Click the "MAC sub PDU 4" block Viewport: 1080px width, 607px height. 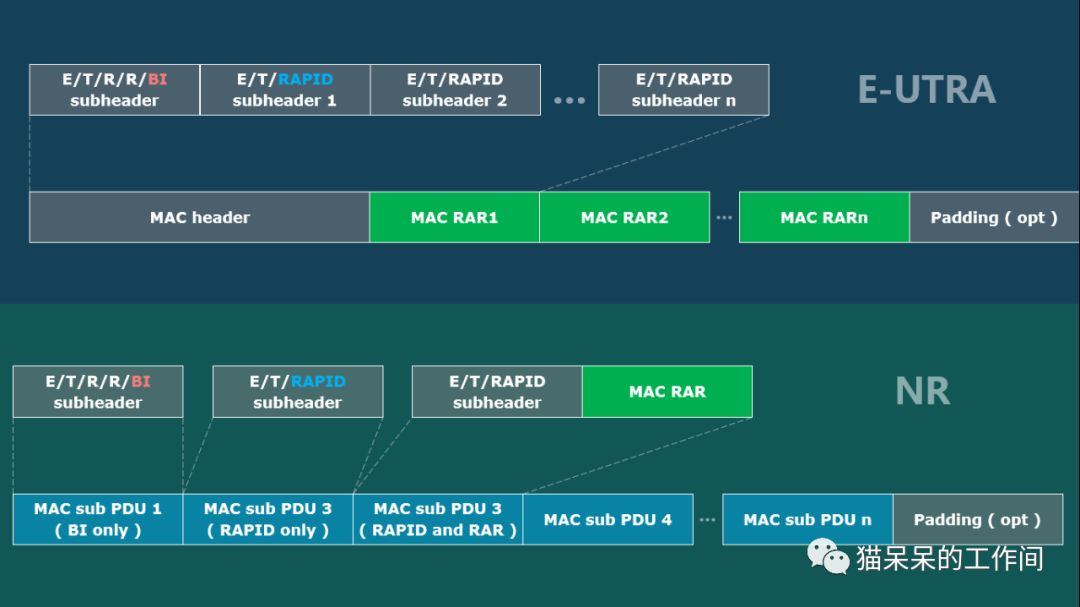[x=608, y=519]
